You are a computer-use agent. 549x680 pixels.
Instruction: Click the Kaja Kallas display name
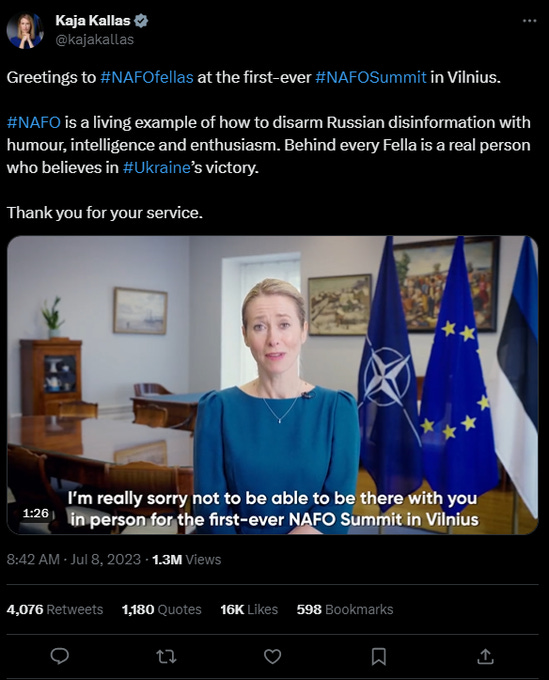click(x=93, y=20)
